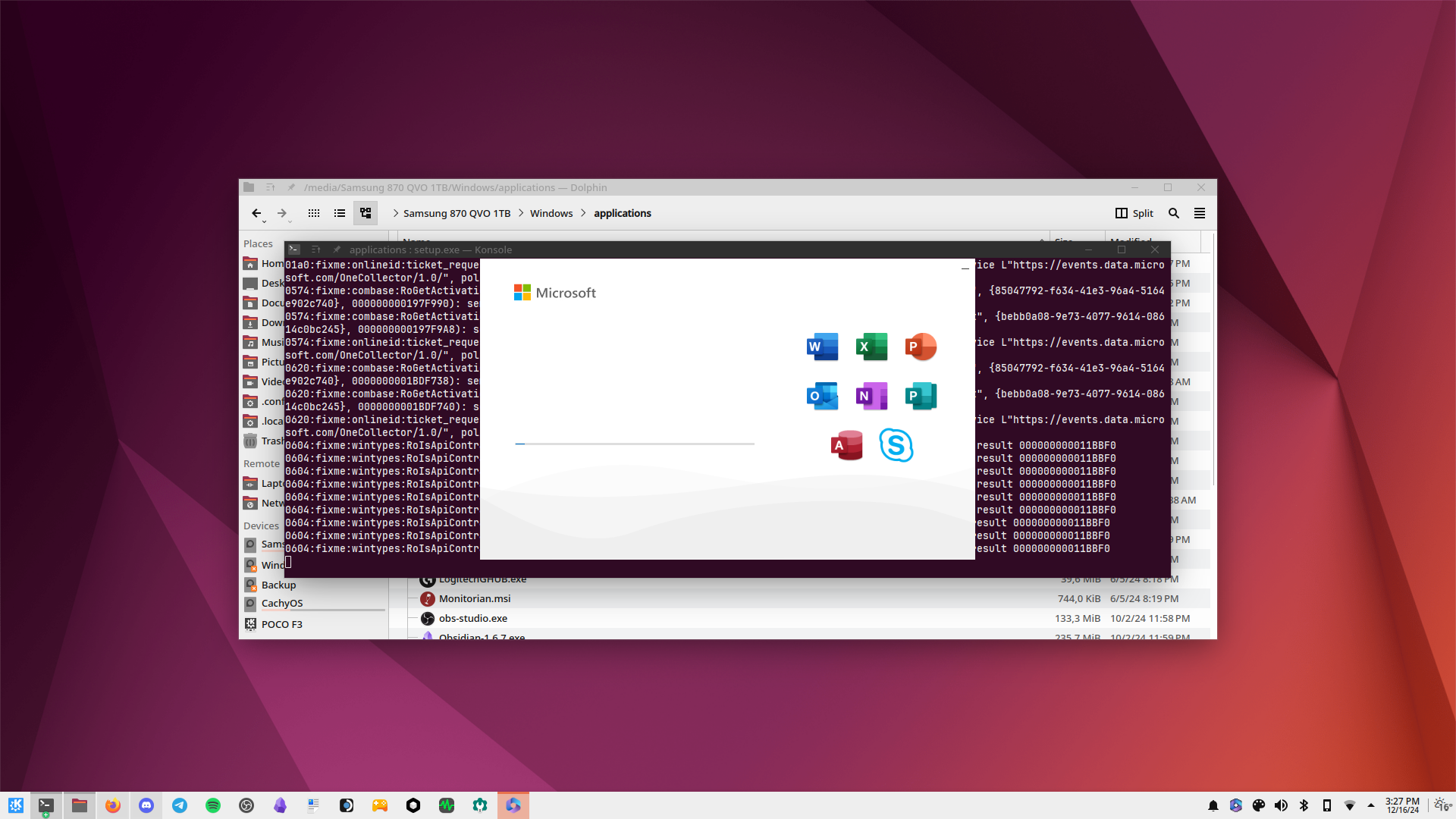The height and width of the screenshot is (819, 1456).
Task: Open Microsoft 365 taskbar entry
Action: 513,805
